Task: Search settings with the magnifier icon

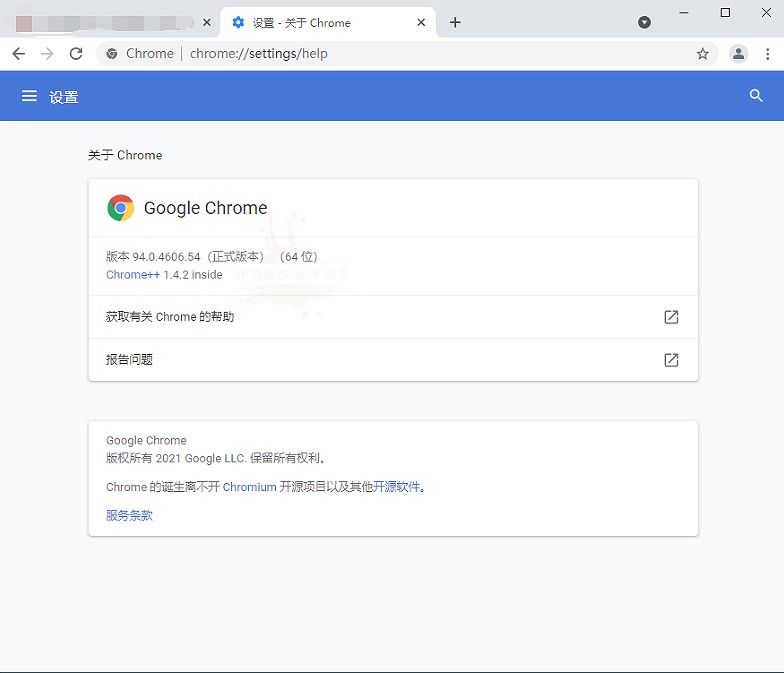Action: coord(756,96)
